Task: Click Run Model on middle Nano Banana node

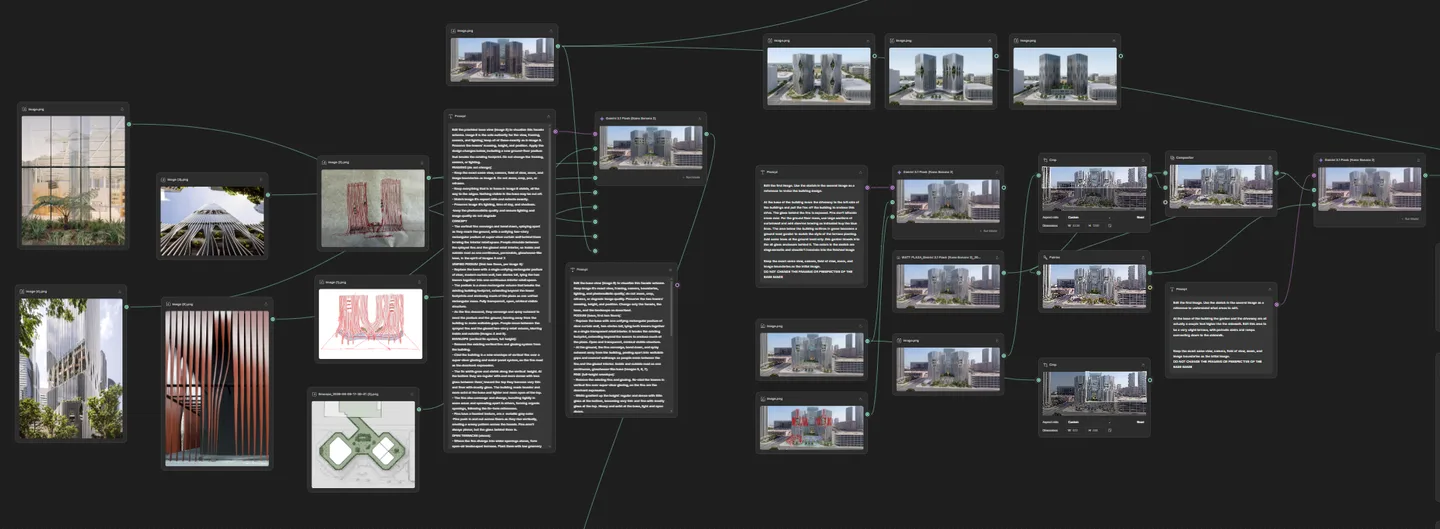Action: click(990, 231)
